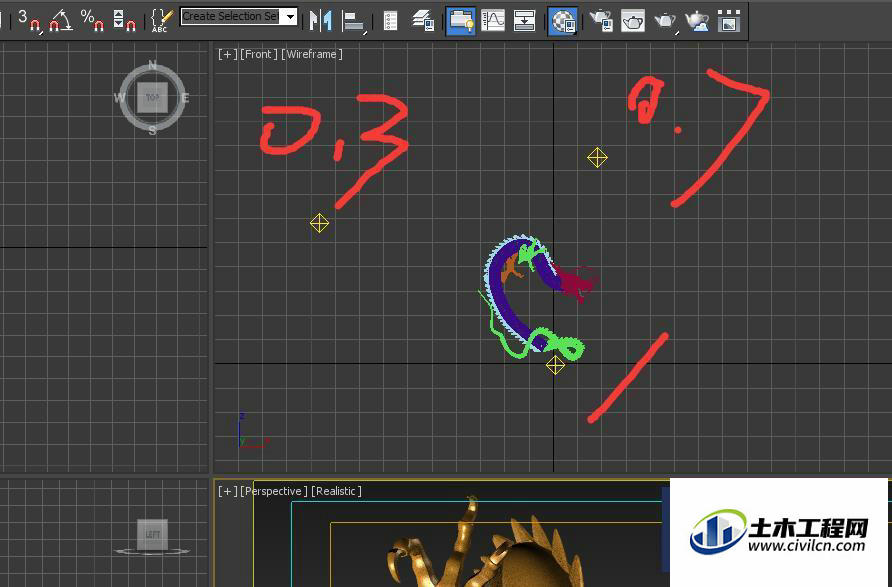
Task: Click the E compass label on ViewCube
Action: coord(185,98)
